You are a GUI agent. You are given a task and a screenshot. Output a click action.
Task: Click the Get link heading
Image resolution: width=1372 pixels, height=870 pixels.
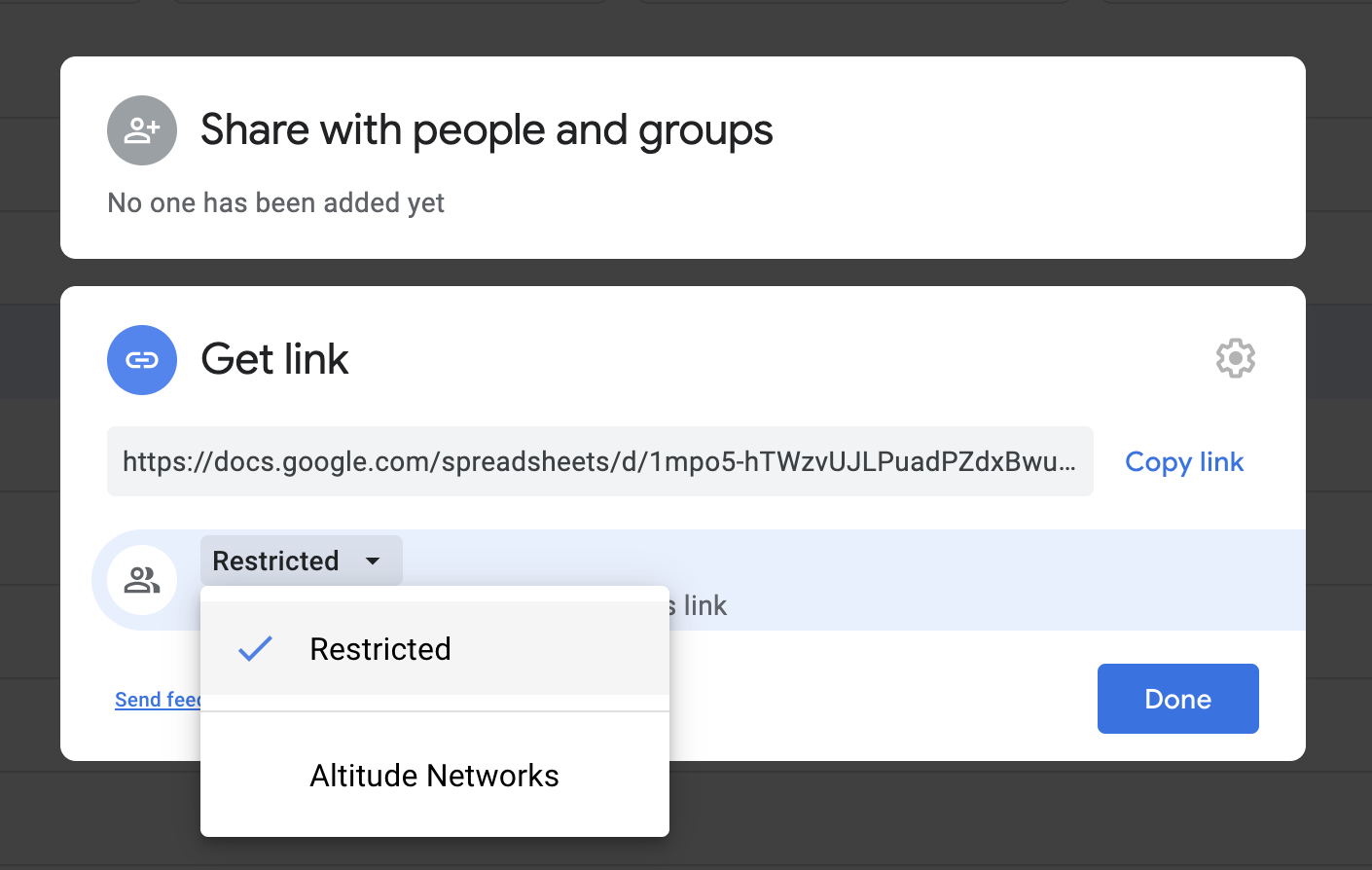click(274, 360)
